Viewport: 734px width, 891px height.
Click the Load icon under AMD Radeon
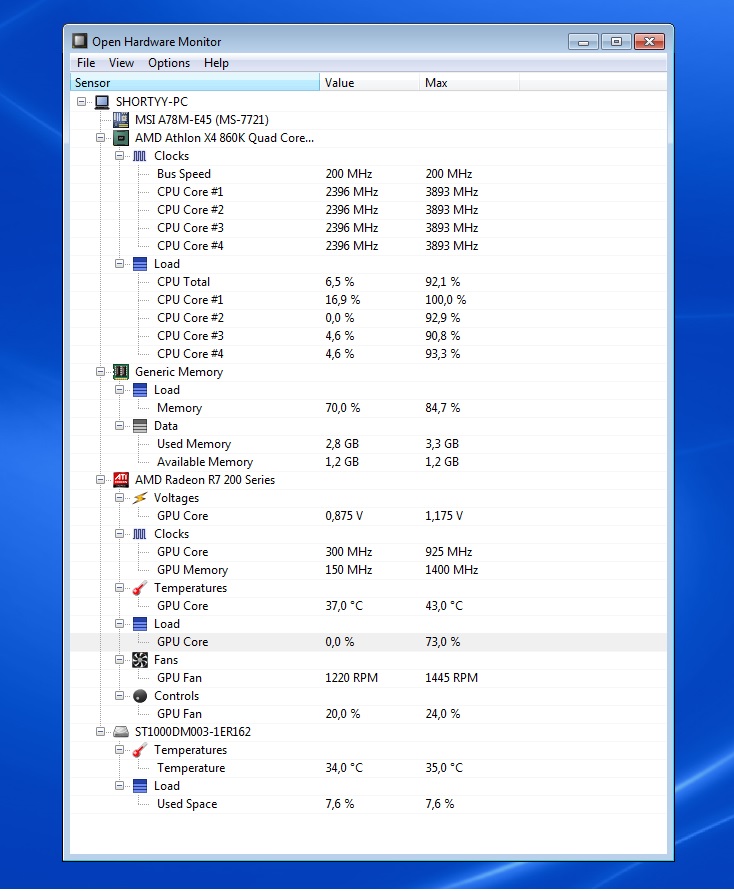coord(140,624)
